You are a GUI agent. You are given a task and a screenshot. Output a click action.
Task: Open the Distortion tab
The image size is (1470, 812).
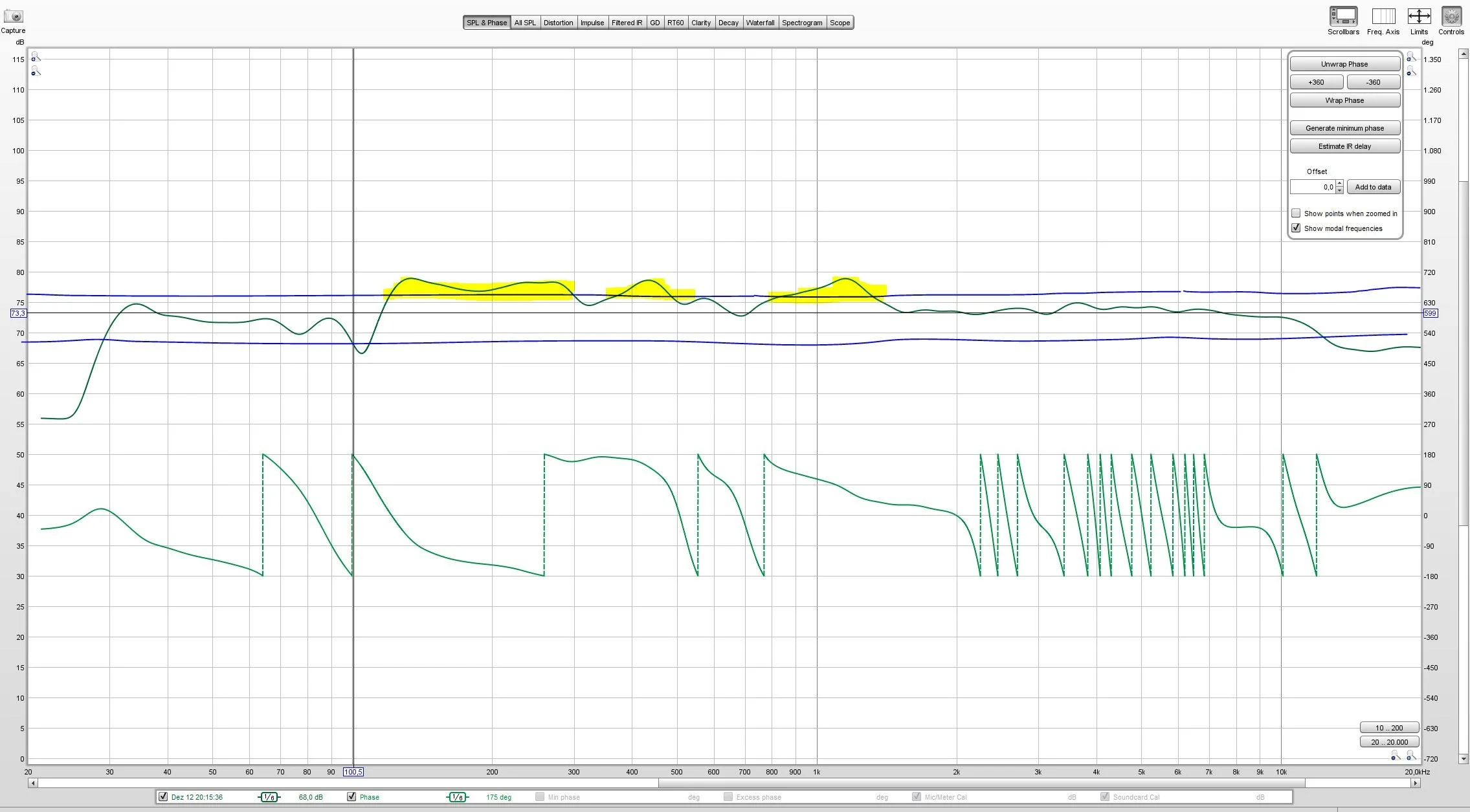558,23
